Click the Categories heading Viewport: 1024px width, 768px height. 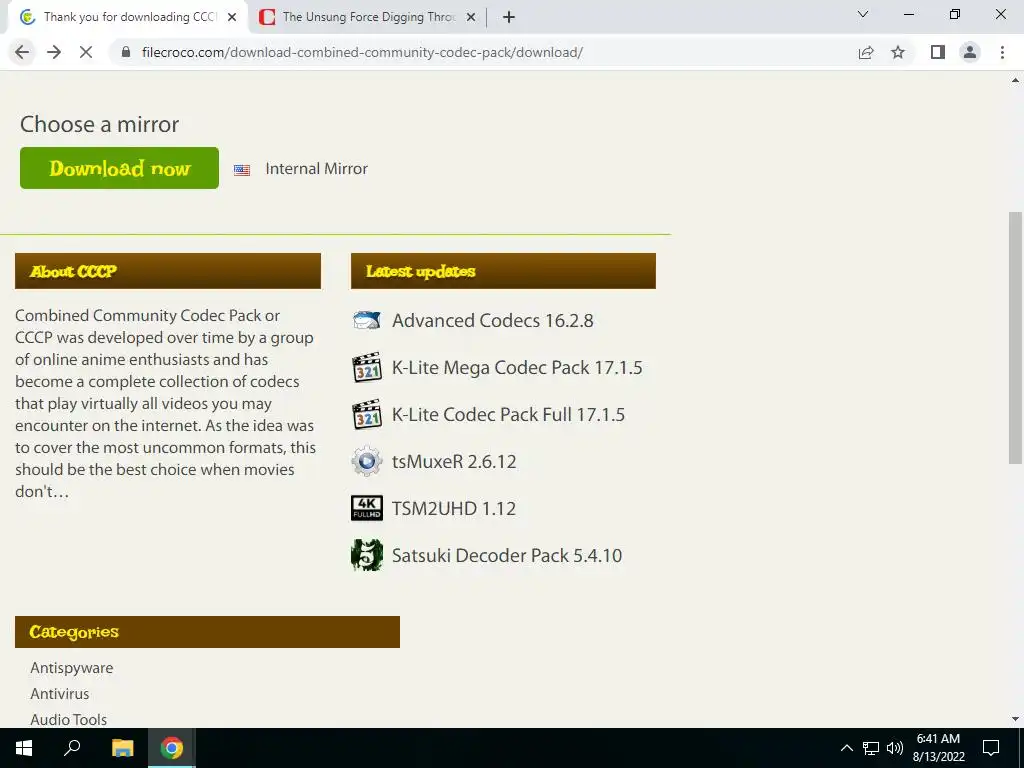pos(207,632)
